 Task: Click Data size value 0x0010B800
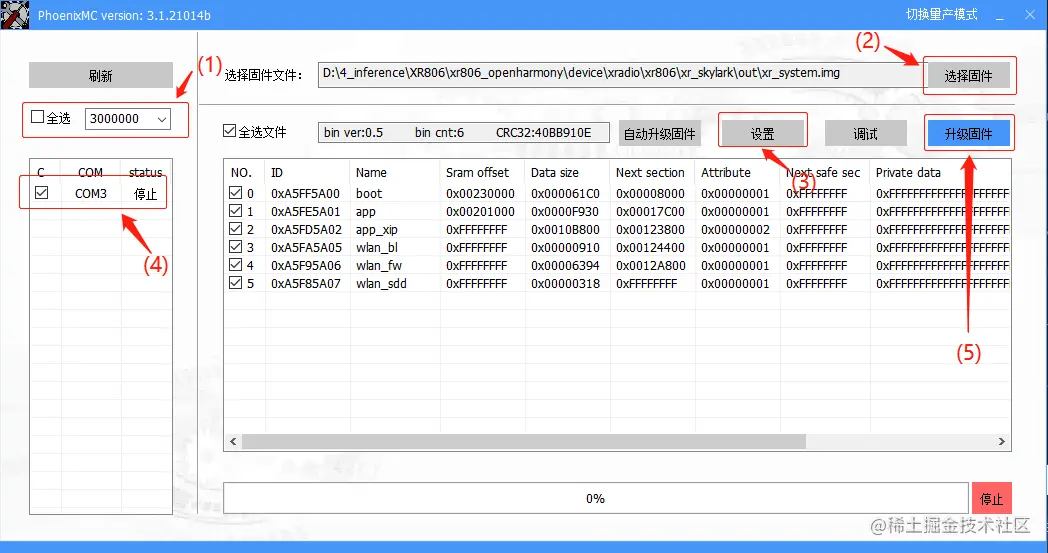click(x=565, y=230)
